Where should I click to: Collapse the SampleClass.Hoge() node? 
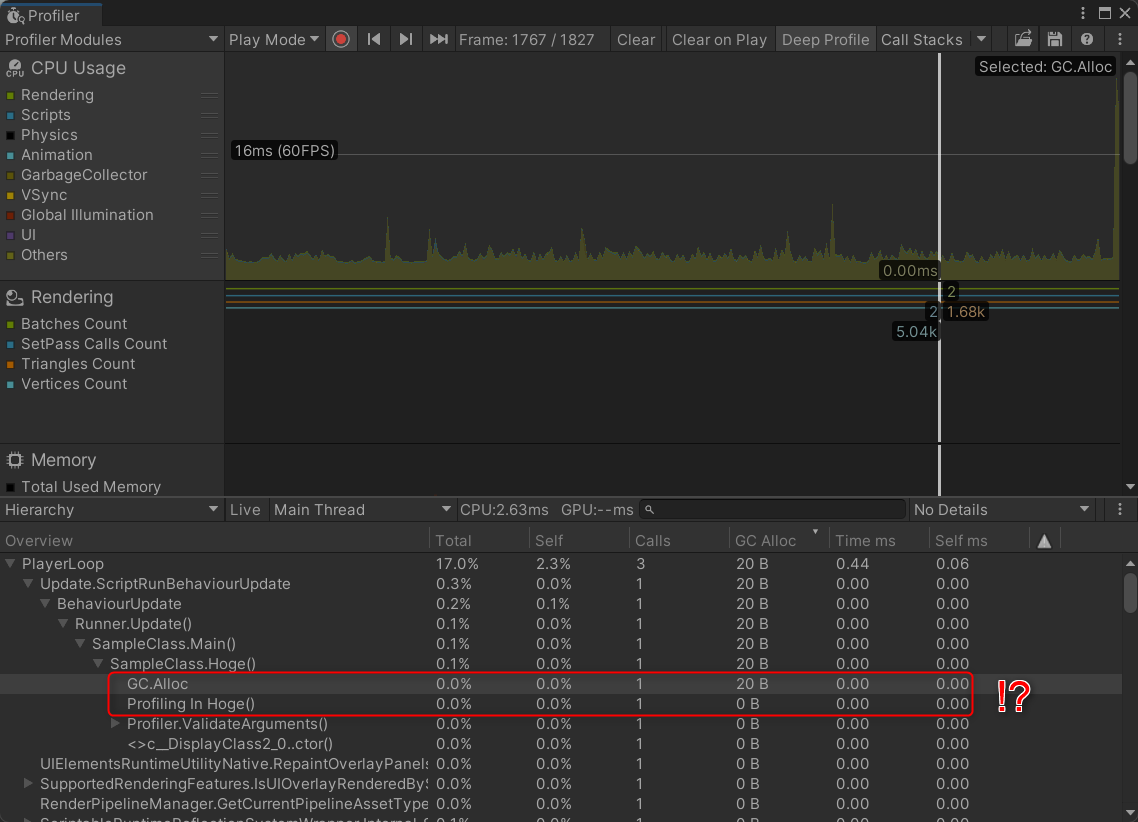98,663
